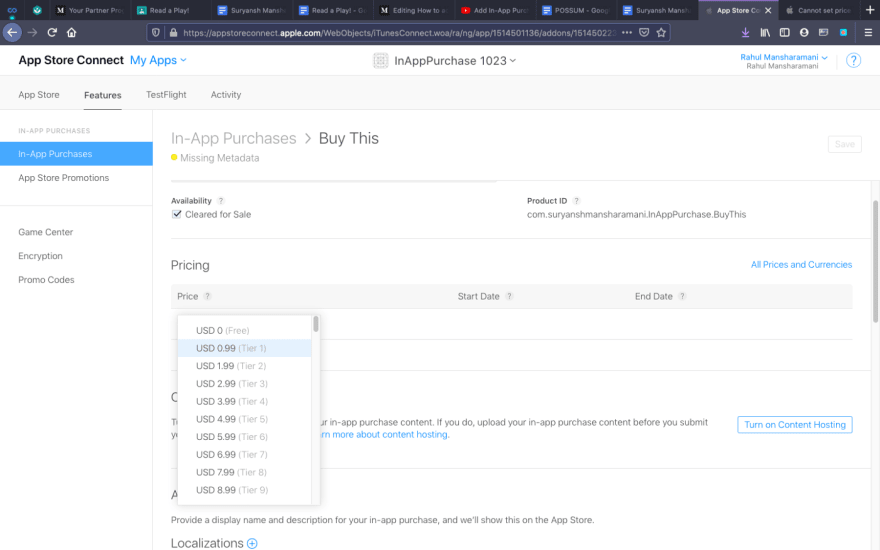This screenshot has height=550, width=880.
Task: Click the browser URL address field
Action: click(x=398, y=33)
